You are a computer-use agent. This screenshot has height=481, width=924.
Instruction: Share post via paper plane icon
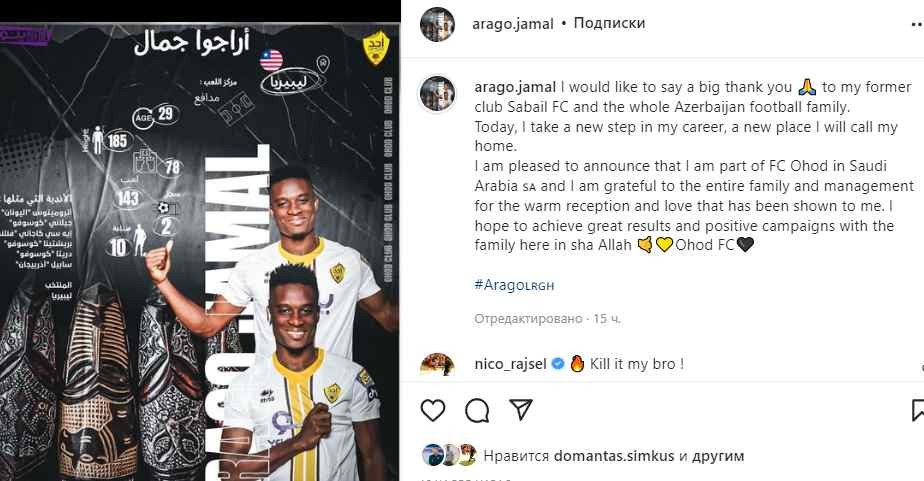tap(521, 409)
